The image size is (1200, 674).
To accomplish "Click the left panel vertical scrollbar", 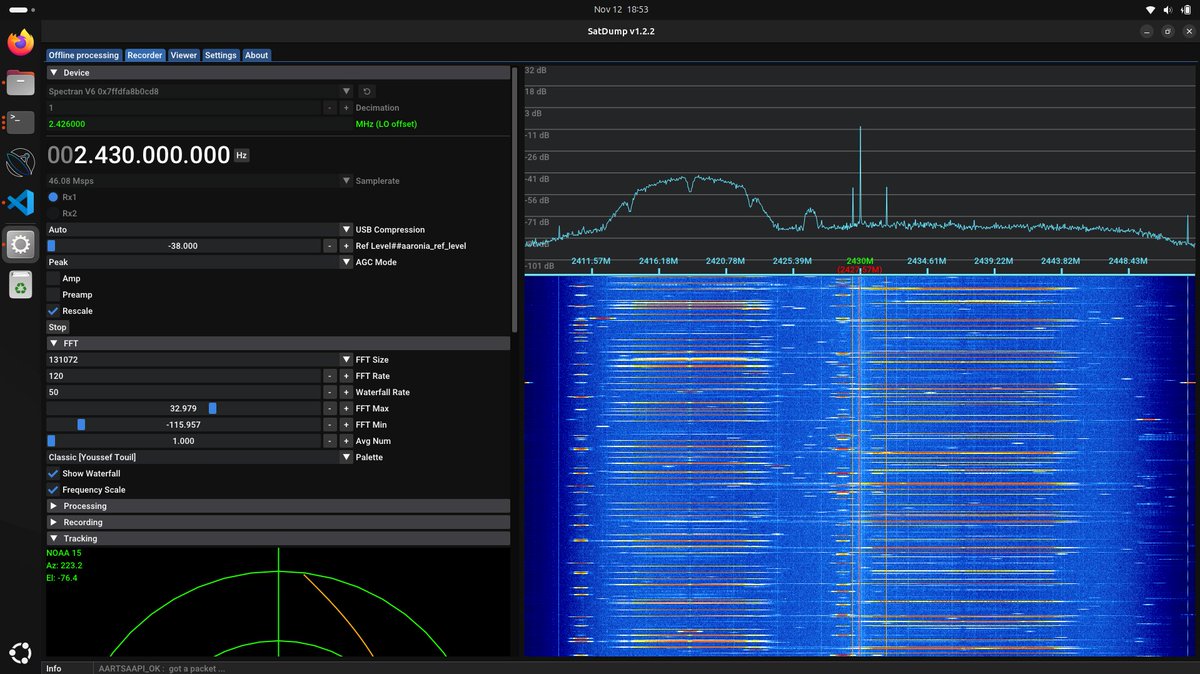I will pos(515,200).
